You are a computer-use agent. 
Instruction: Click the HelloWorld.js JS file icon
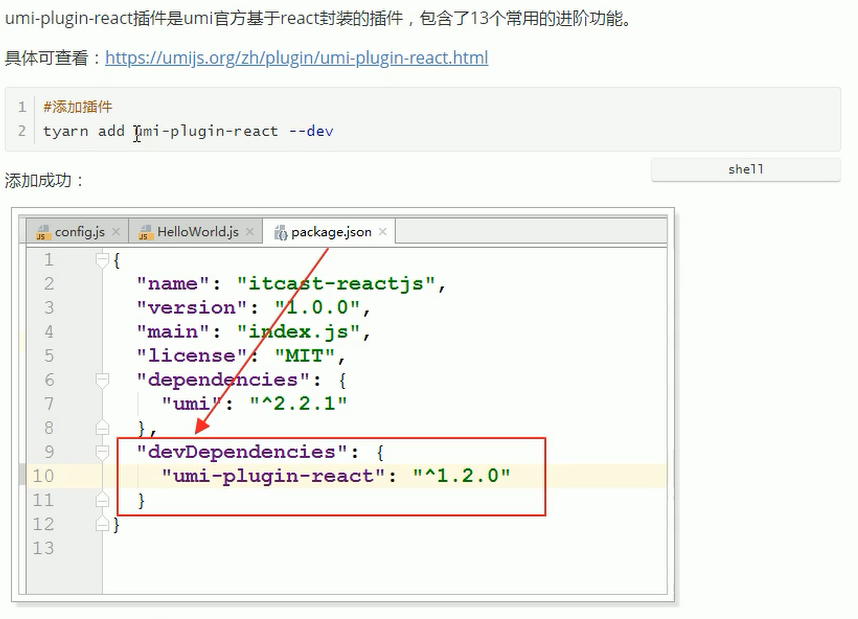pyautogui.click(x=144, y=233)
